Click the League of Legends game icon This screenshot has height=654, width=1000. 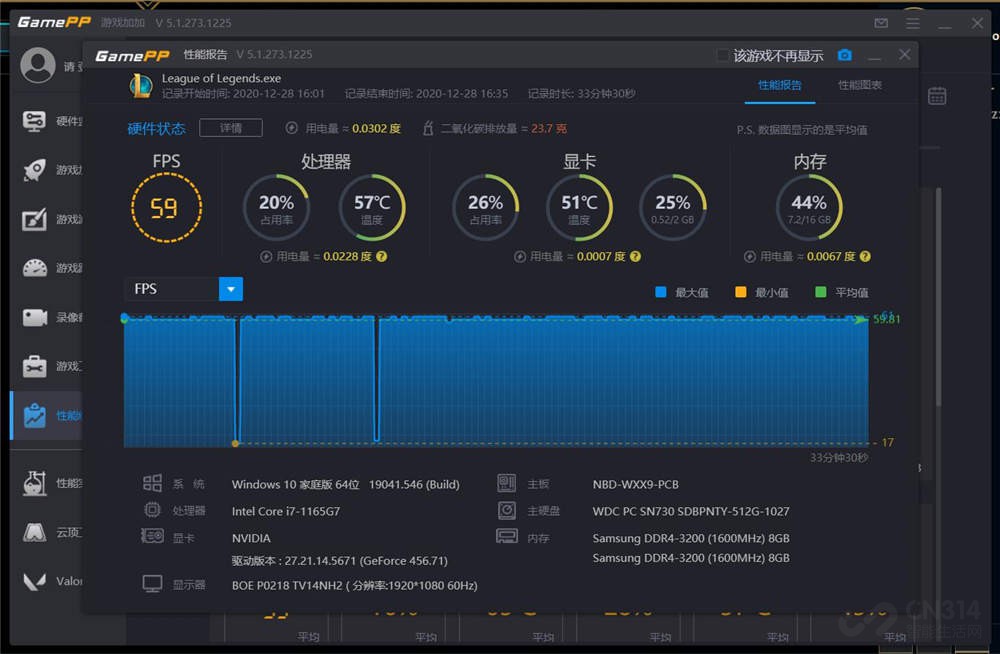141,85
